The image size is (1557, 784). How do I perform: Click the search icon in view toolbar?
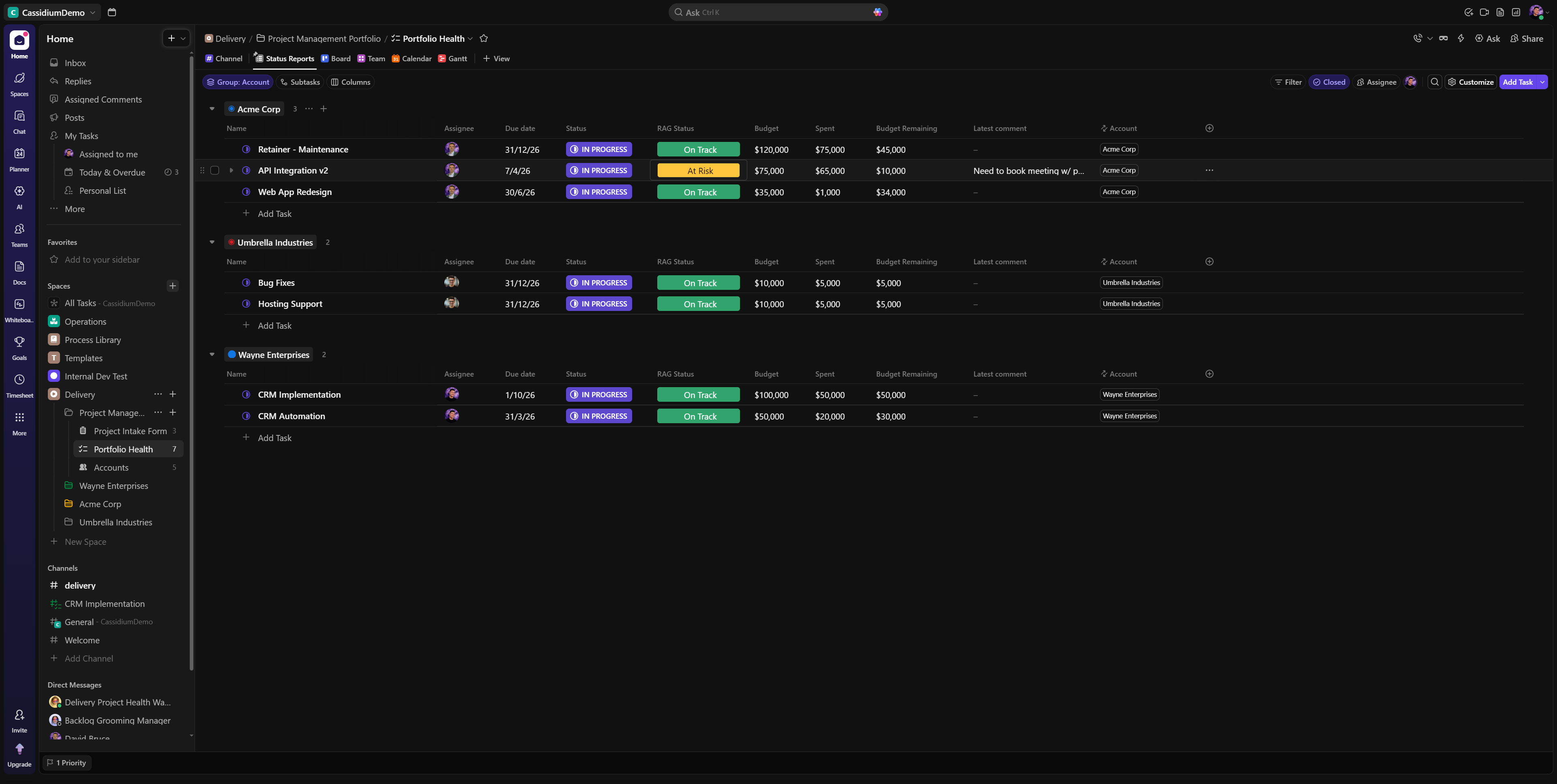point(1434,82)
